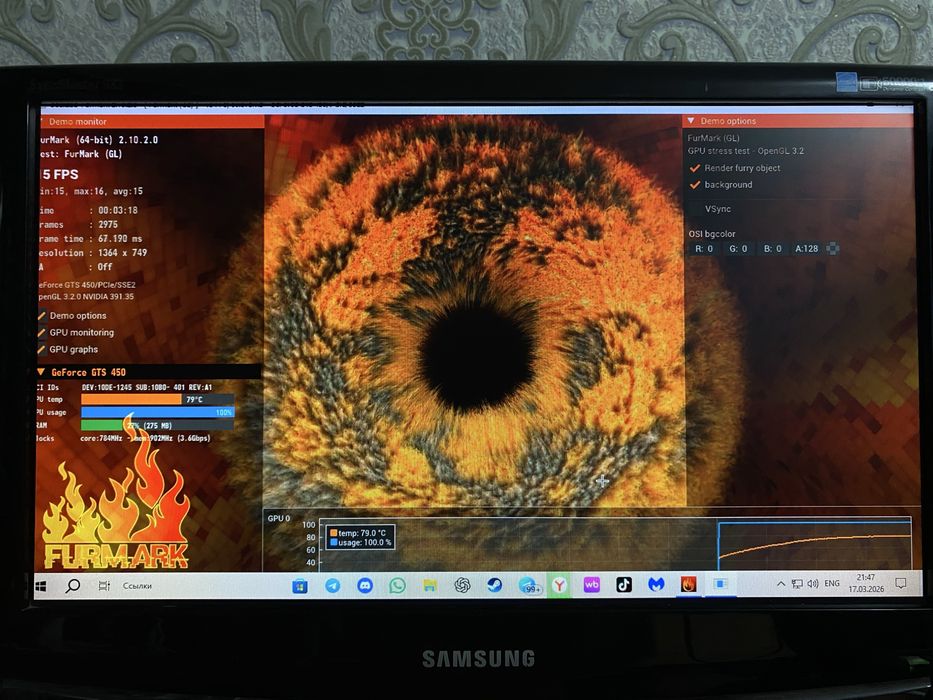Viewport: 933px width, 700px height.
Task: Toggle the GPU monitoring checkbox
Action: click(x=42, y=333)
